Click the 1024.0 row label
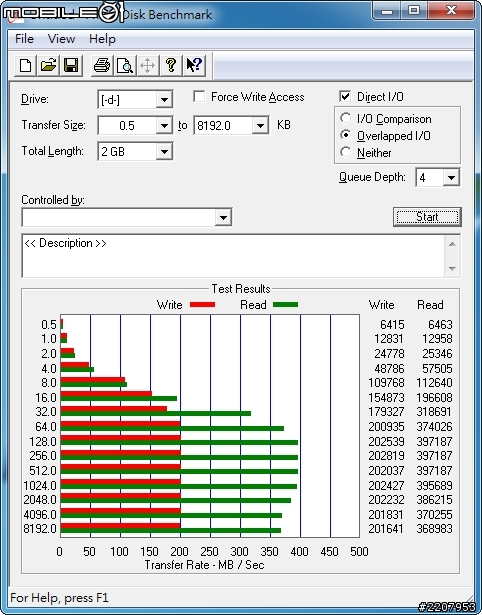This screenshot has width=482, height=615. pyautogui.click(x=40, y=485)
